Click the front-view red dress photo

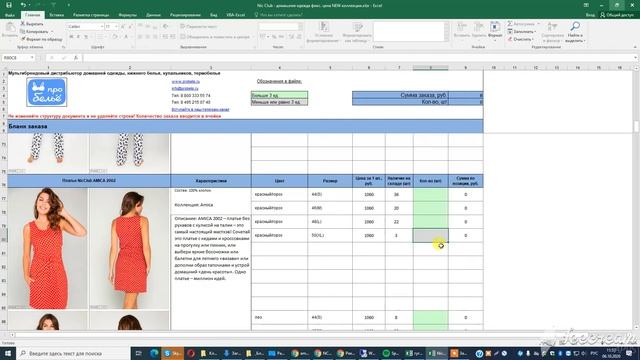(x=47, y=248)
